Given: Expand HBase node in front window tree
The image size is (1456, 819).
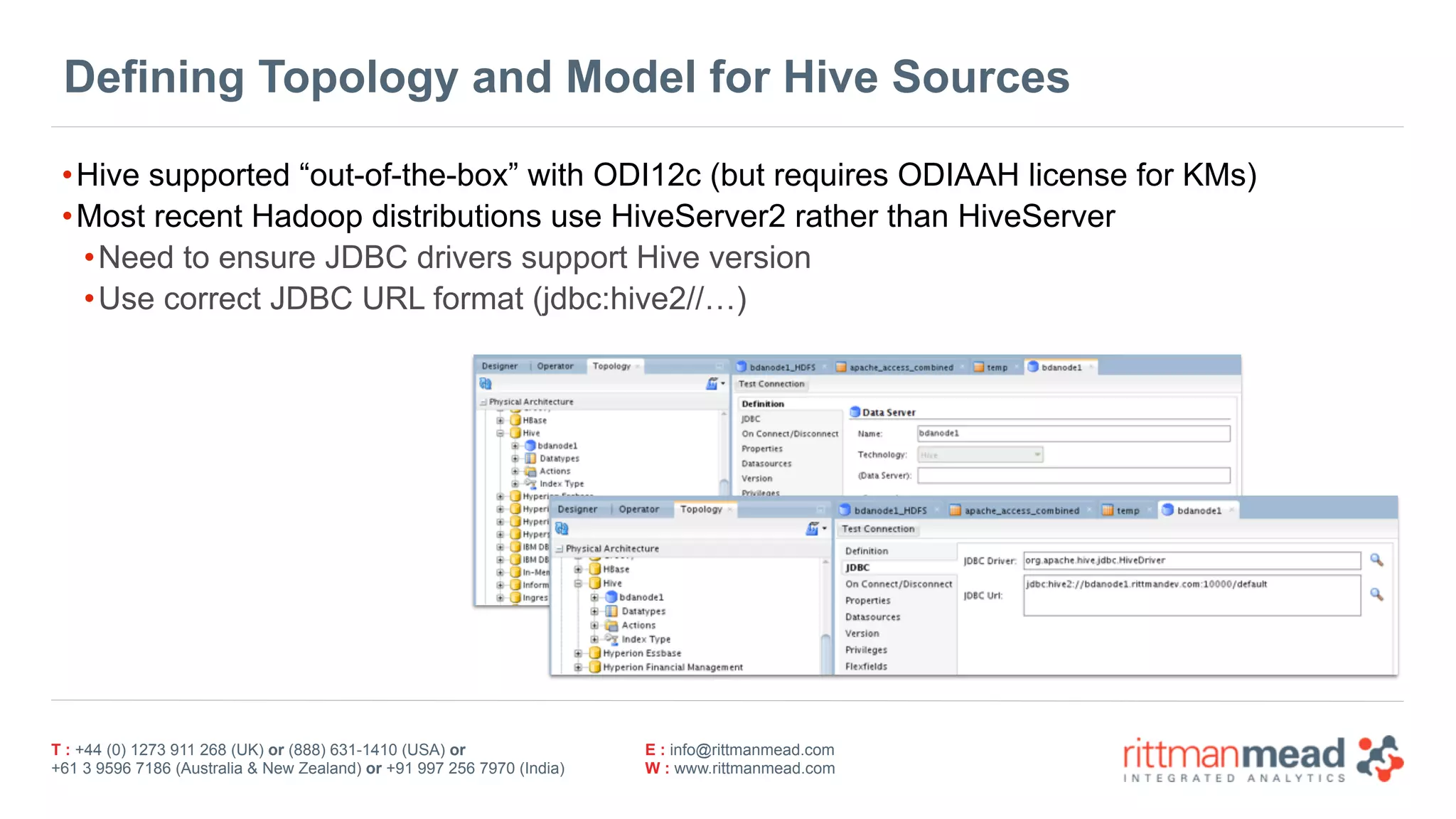Looking at the screenshot, I should click(578, 569).
